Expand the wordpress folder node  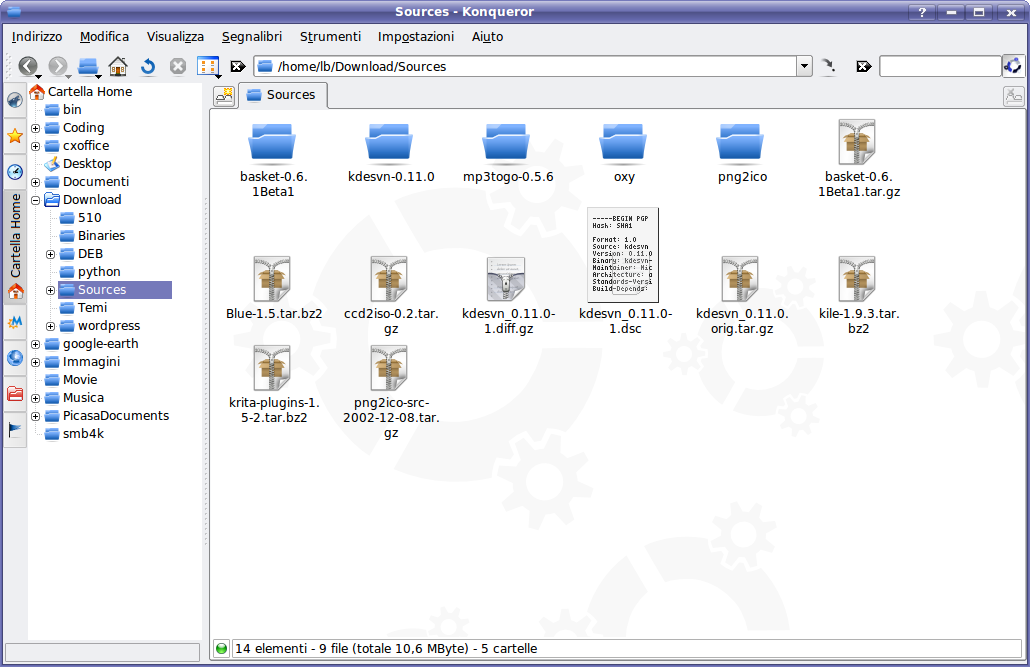[51, 326]
